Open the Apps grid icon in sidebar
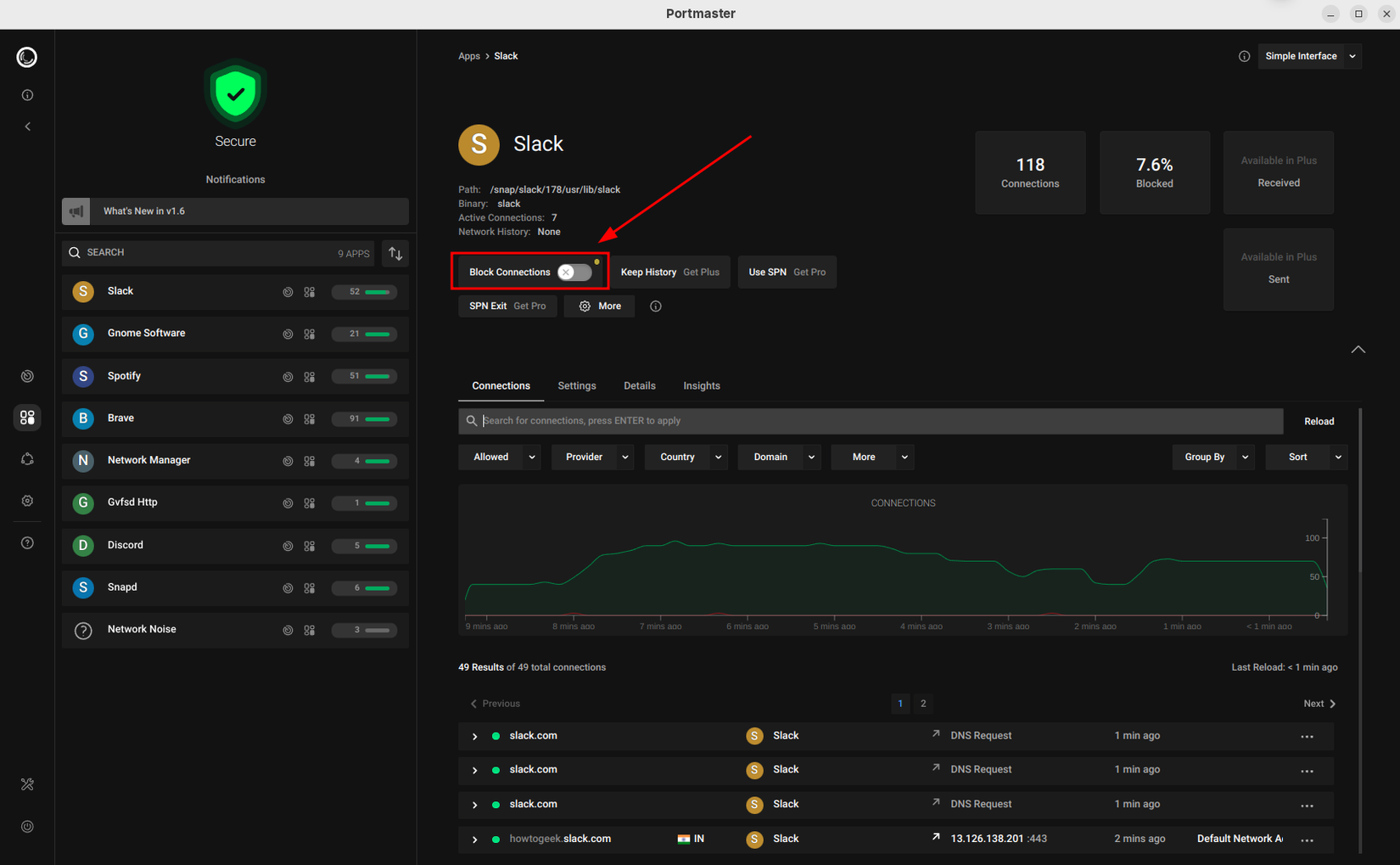Image resolution: width=1400 pixels, height=865 pixels. click(27, 417)
